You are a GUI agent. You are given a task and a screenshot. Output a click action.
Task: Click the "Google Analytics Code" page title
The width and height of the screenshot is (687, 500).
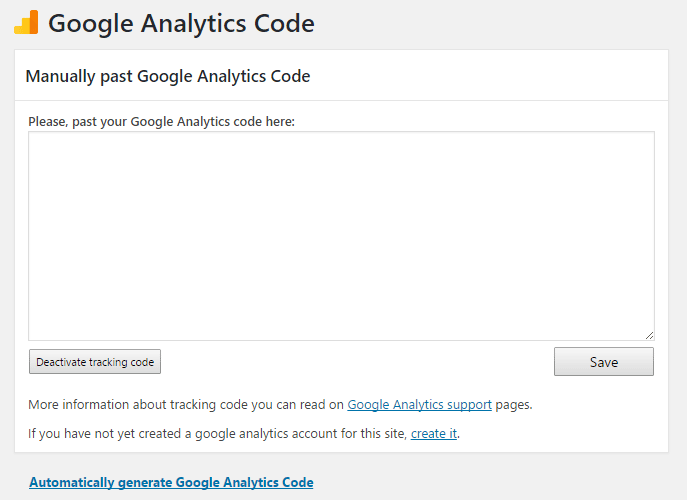point(181,23)
